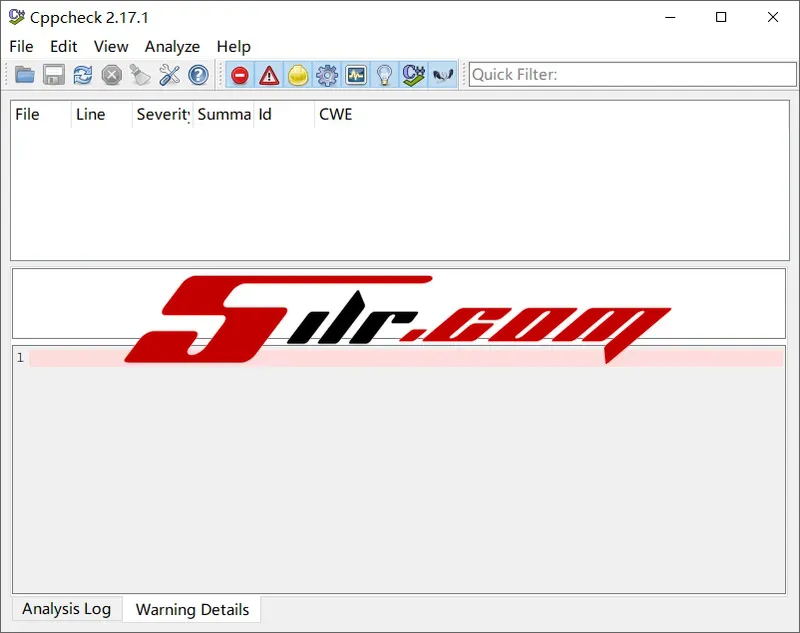Toggle the portability filter (blue gear icon)
800x633 pixels.
(x=327, y=75)
